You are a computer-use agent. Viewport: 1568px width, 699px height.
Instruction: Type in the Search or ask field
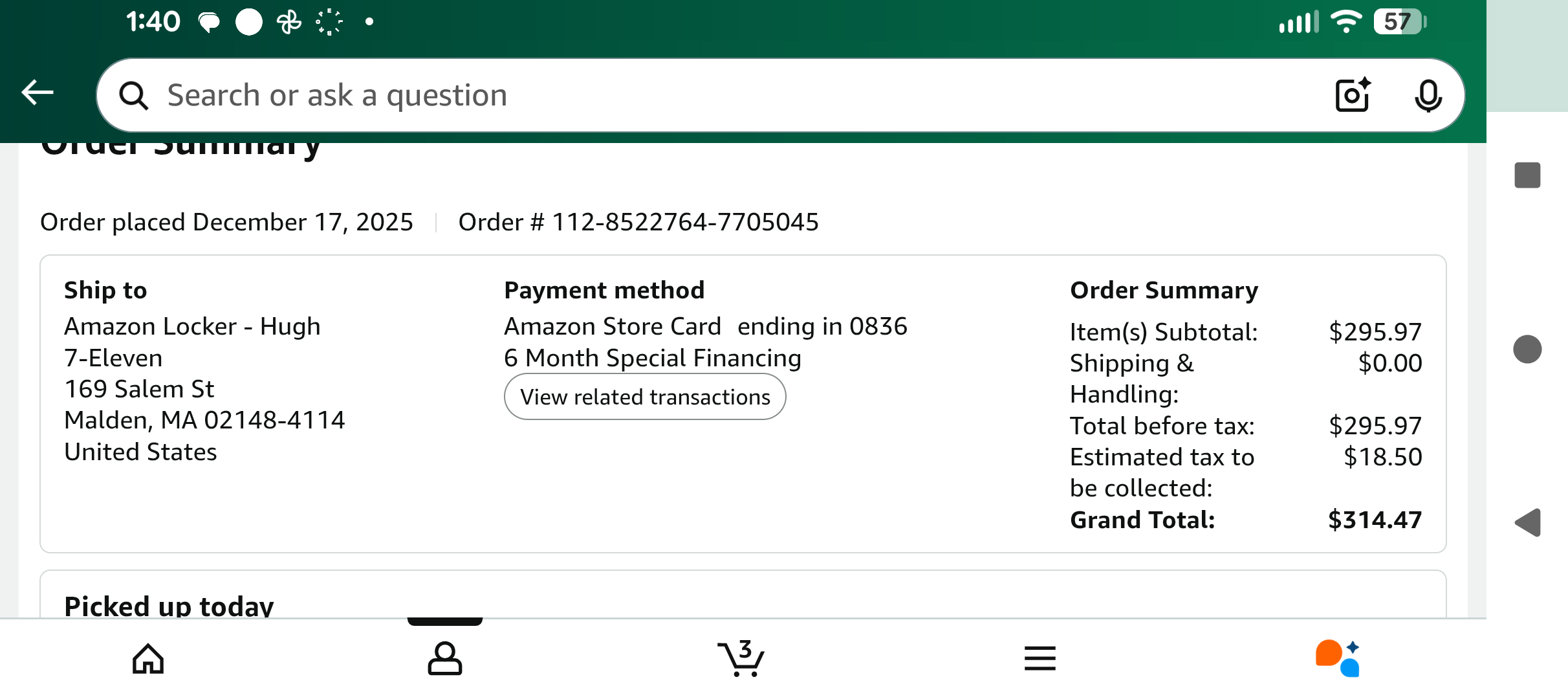pyautogui.click(x=712, y=96)
